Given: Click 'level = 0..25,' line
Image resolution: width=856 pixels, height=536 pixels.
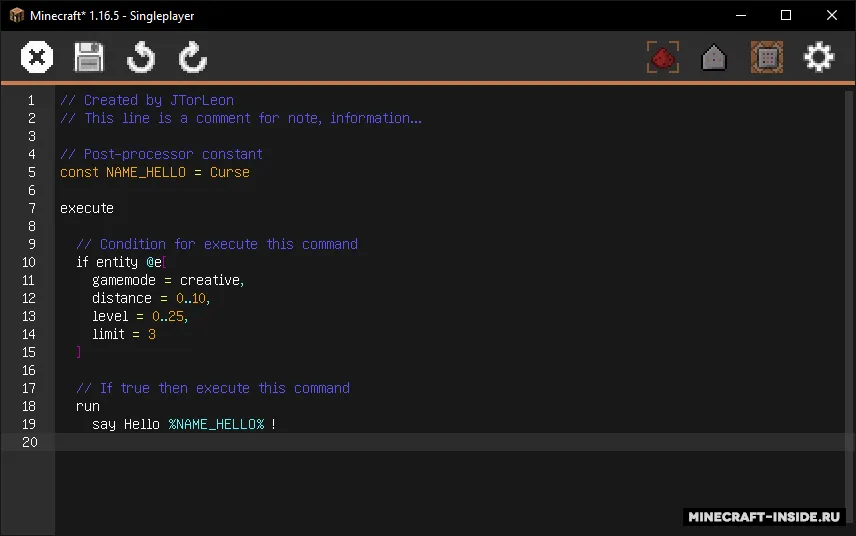Looking at the screenshot, I should [140, 317].
